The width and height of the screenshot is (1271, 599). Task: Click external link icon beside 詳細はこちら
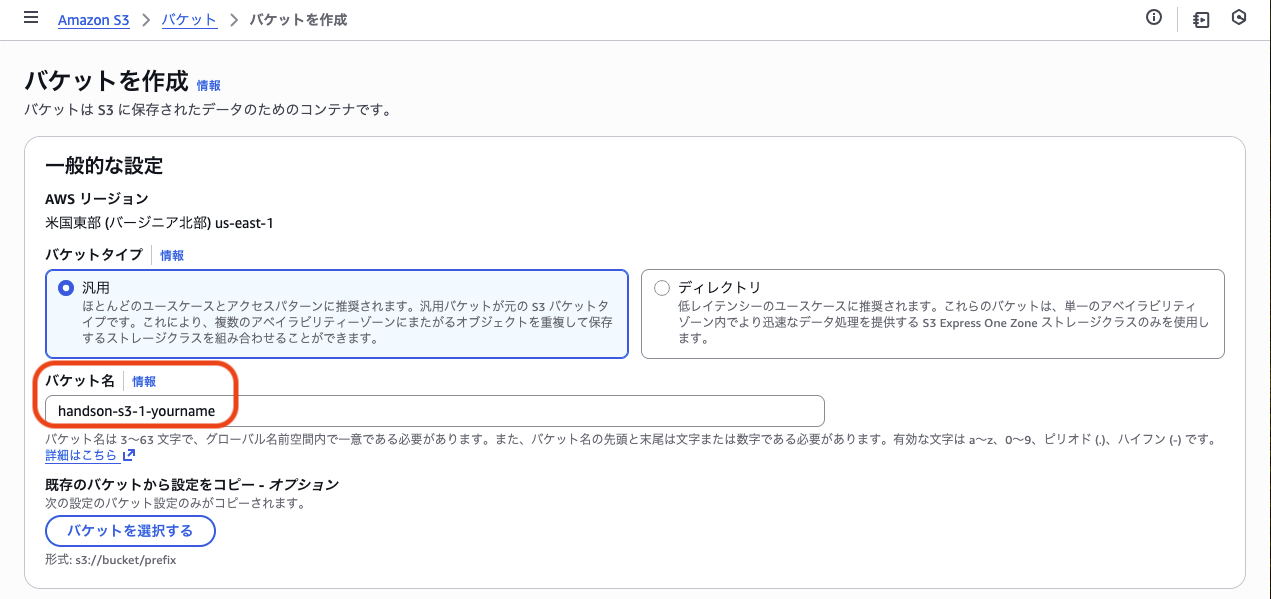(129, 456)
